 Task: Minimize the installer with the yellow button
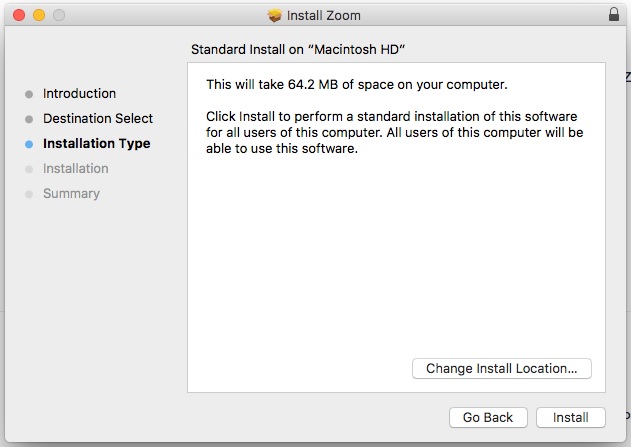[39, 15]
